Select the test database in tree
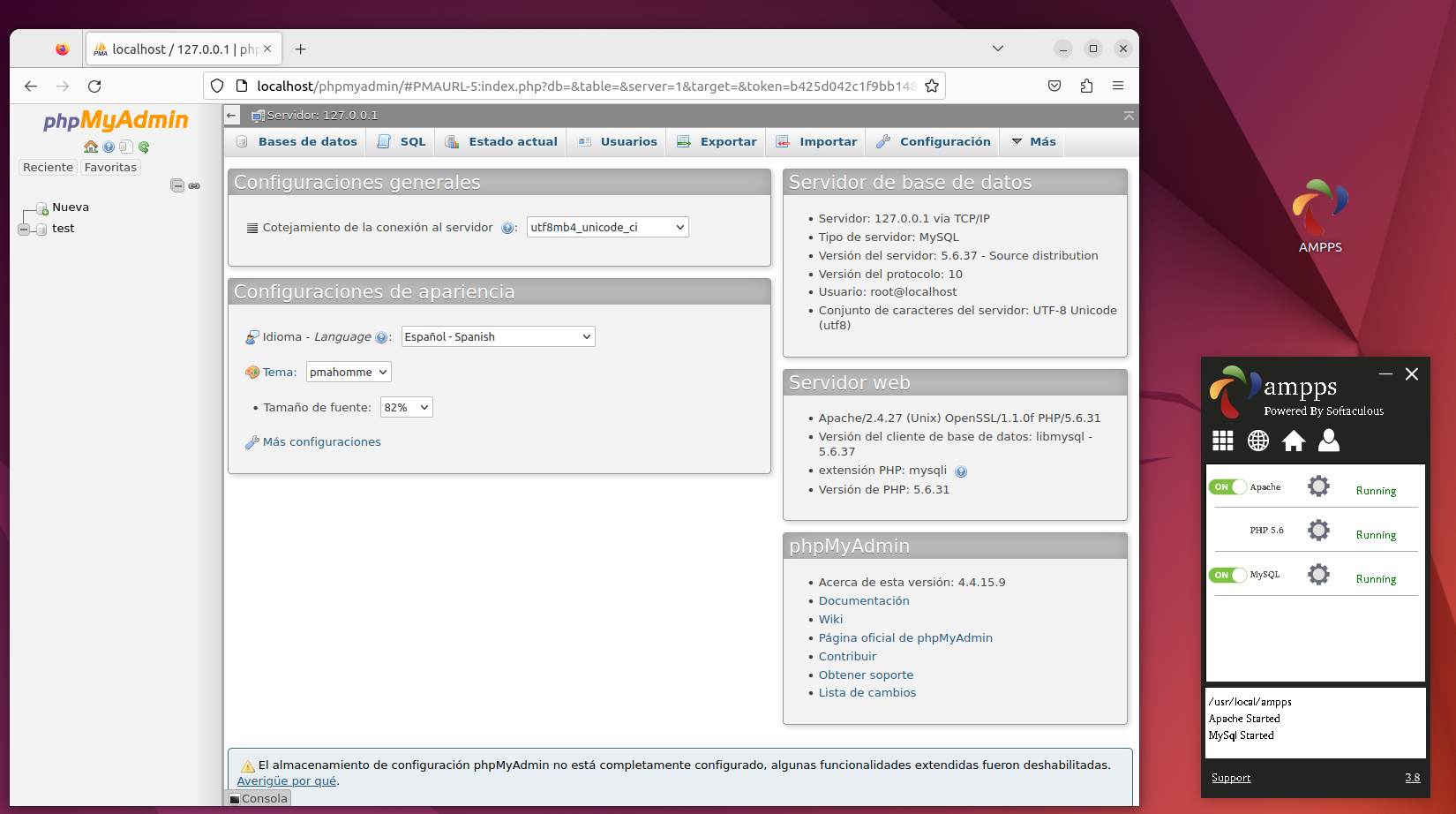 pyautogui.click(x=64, y=229)
